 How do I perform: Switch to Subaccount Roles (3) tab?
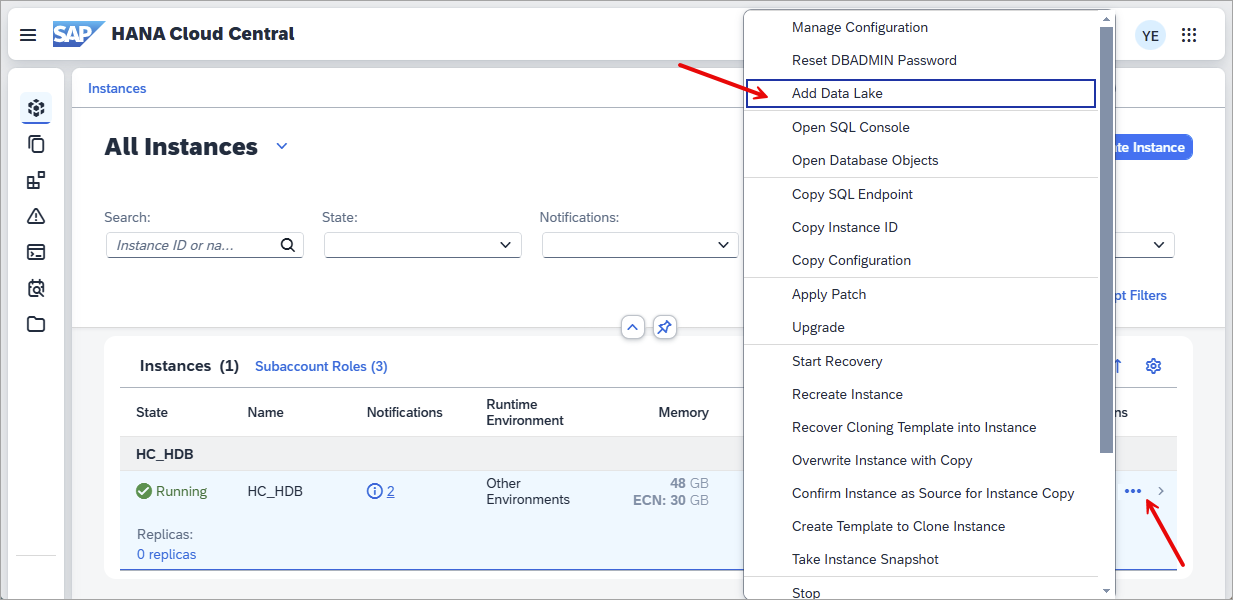[321, 366]
